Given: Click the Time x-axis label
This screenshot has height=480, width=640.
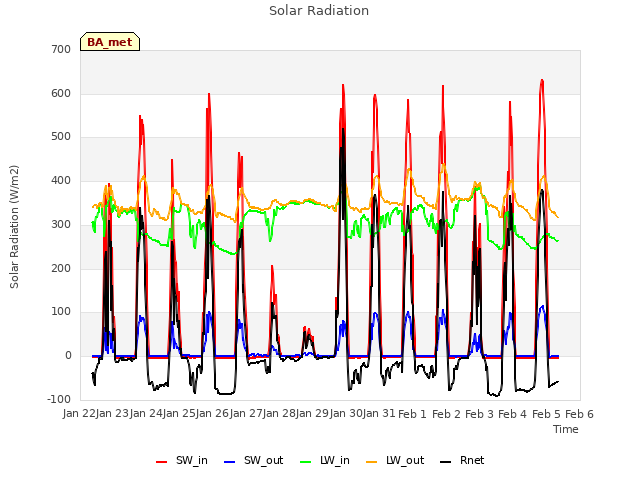Looking at the screenshot, I should tap(566, 429).
